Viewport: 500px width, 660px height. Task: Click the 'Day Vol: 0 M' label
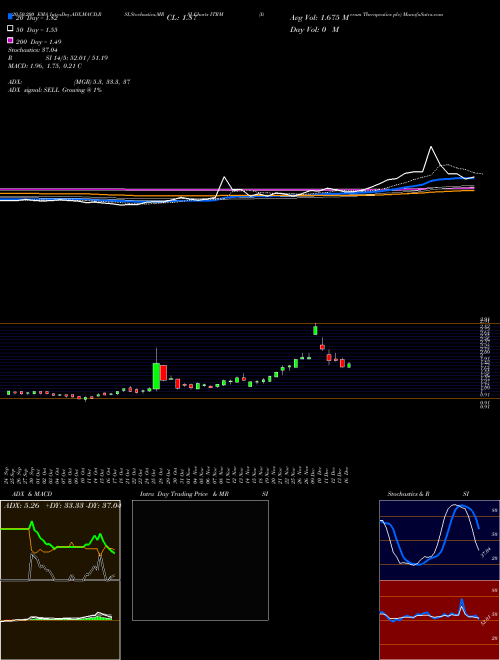point(314,29)
